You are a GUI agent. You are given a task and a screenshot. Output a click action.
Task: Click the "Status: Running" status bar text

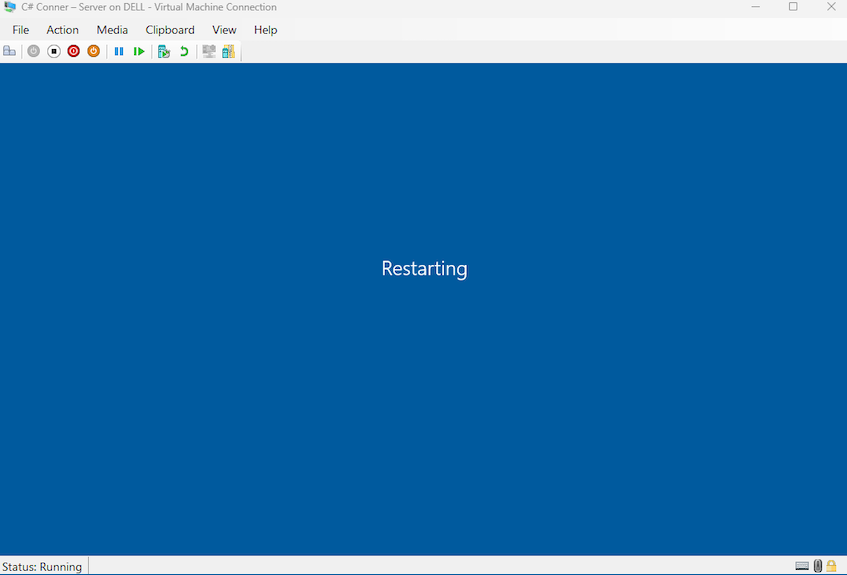(x=42, y=566)
